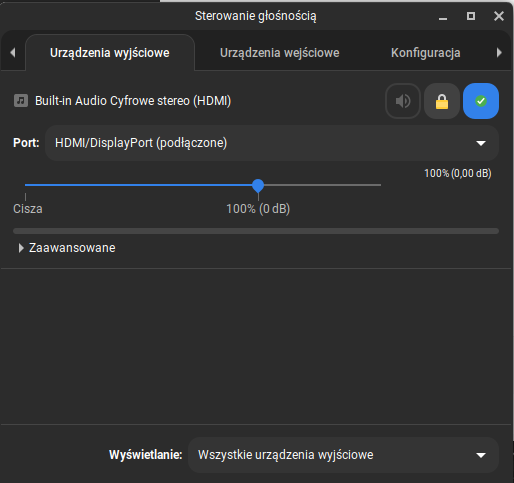Maximize the Sterowanie głośnością window
The image size is (514, 483).
pyautogui.click(x=471, y=16)
